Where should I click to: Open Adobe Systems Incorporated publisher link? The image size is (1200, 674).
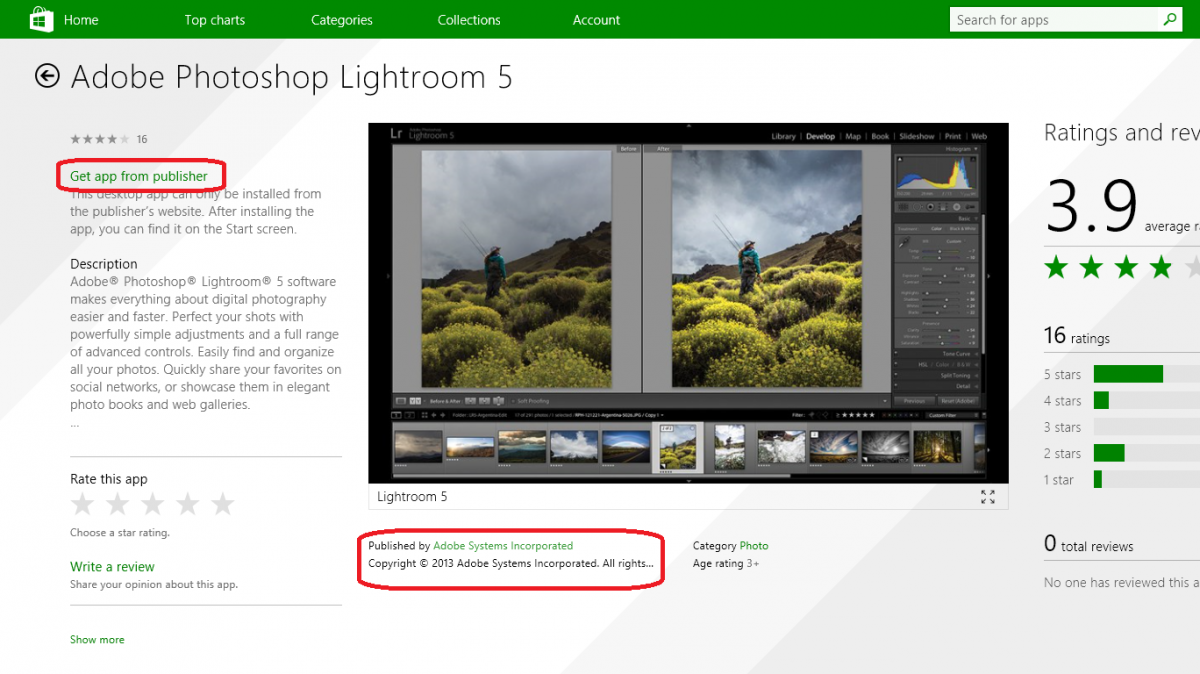coord(503,546)
